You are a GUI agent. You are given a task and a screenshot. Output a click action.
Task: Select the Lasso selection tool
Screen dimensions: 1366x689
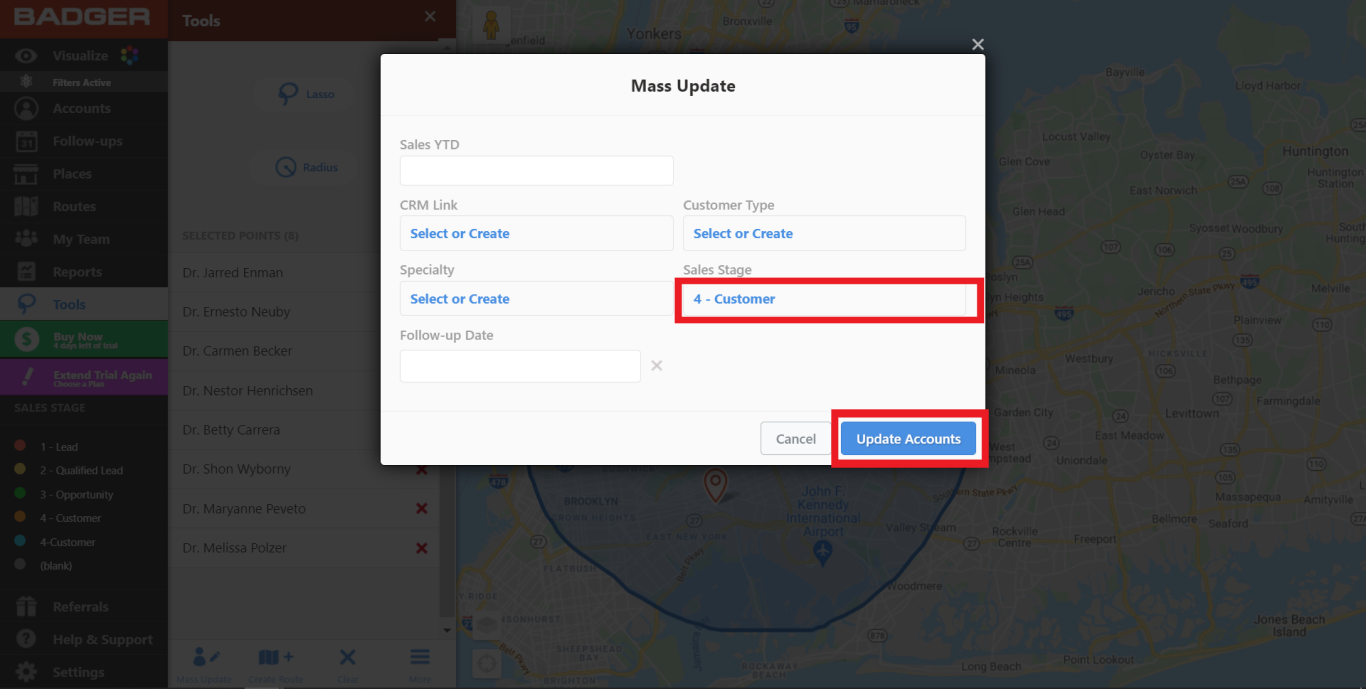point(303,93)
